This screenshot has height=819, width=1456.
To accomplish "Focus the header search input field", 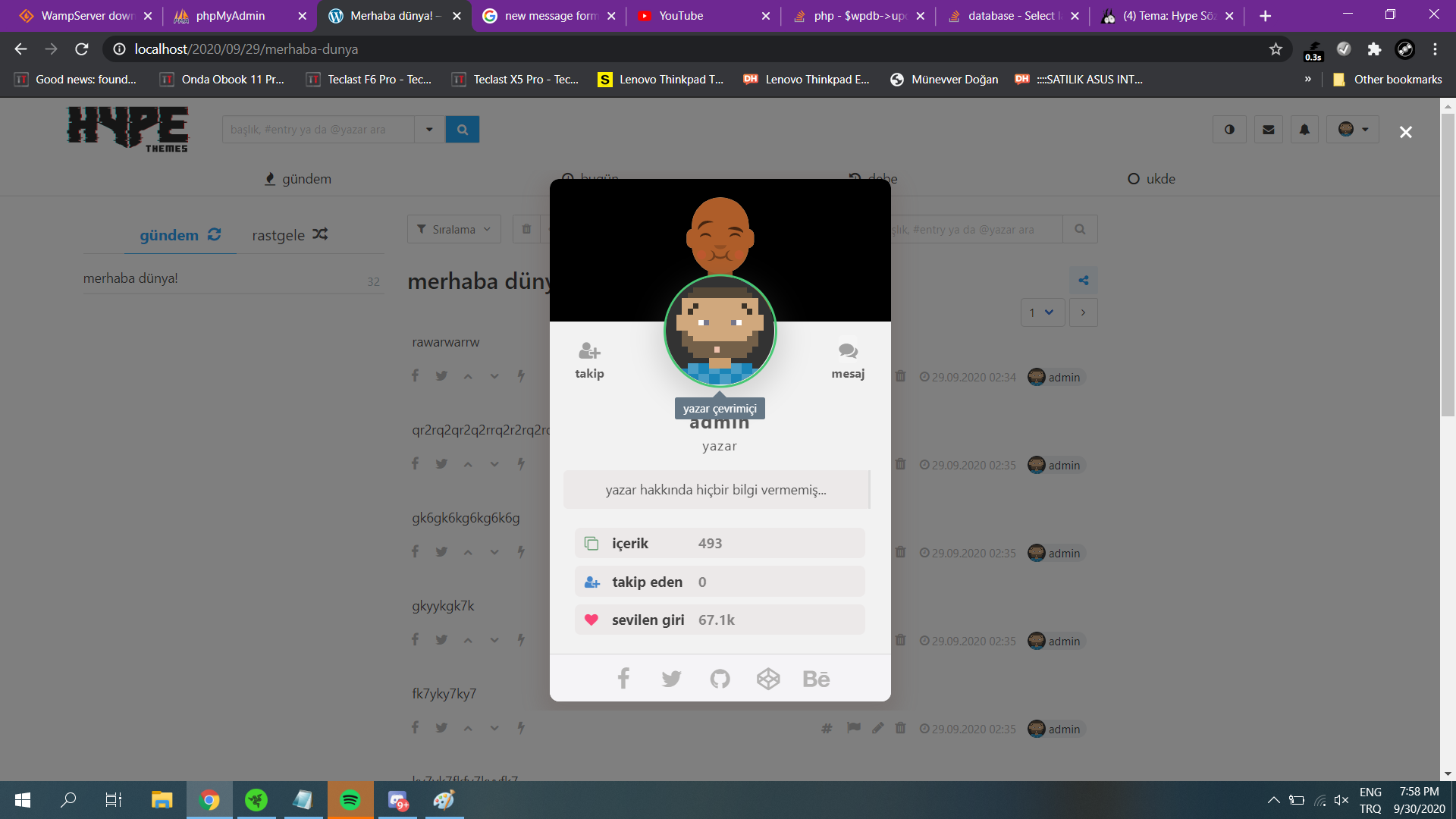I will [318, 130].
